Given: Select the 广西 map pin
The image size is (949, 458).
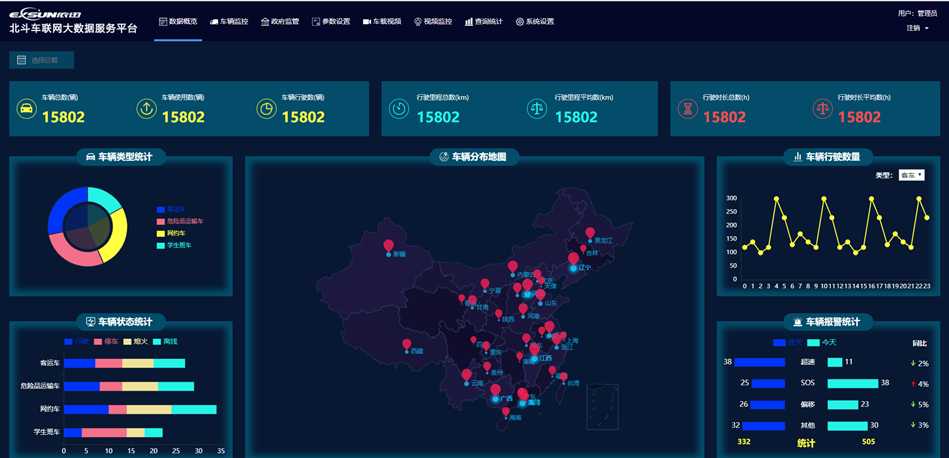Looking at the screenshot, I should (496, 390).
